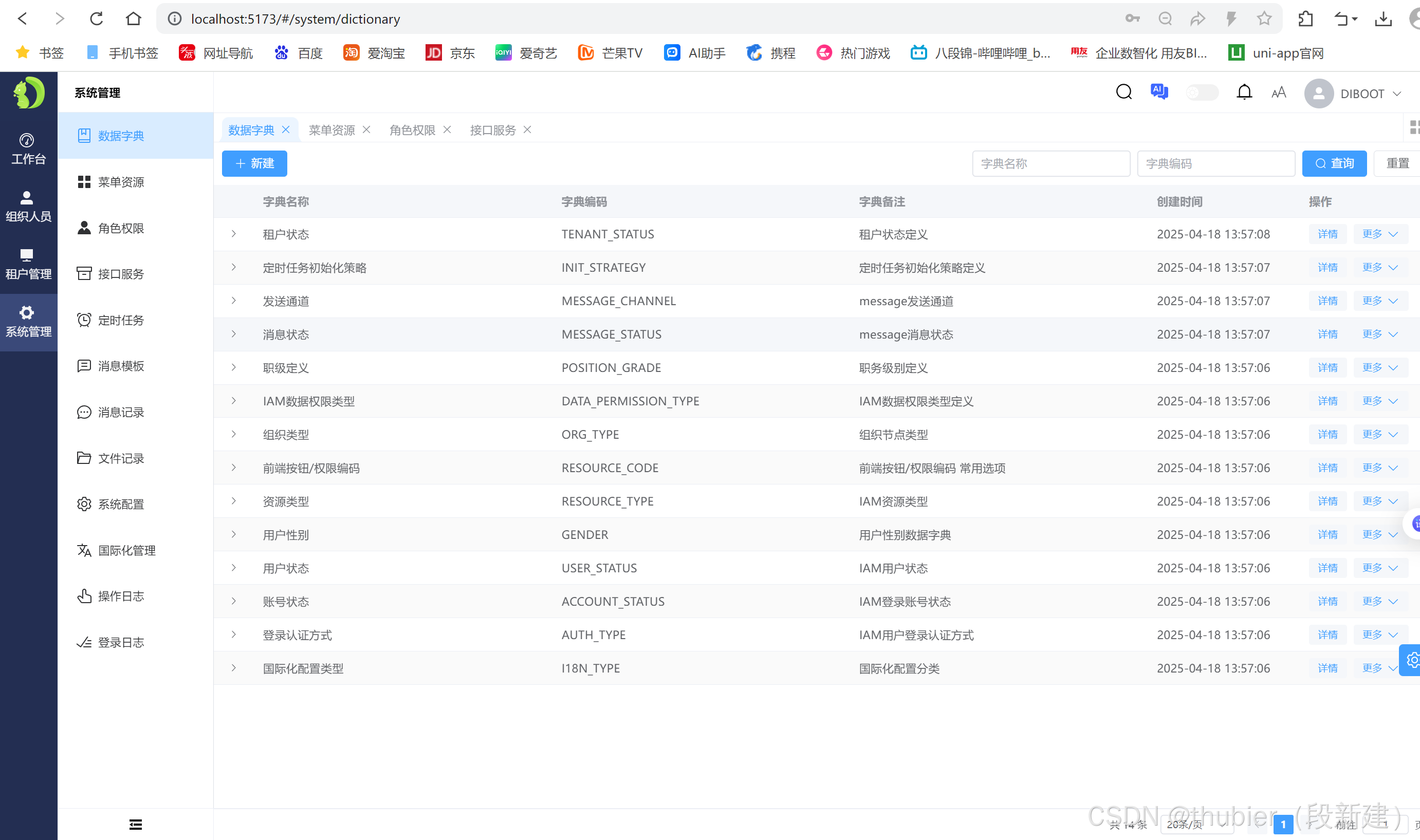1420x840 pixels.
Task: Open 租户管理 in the left rail
Action: point(28,265)
